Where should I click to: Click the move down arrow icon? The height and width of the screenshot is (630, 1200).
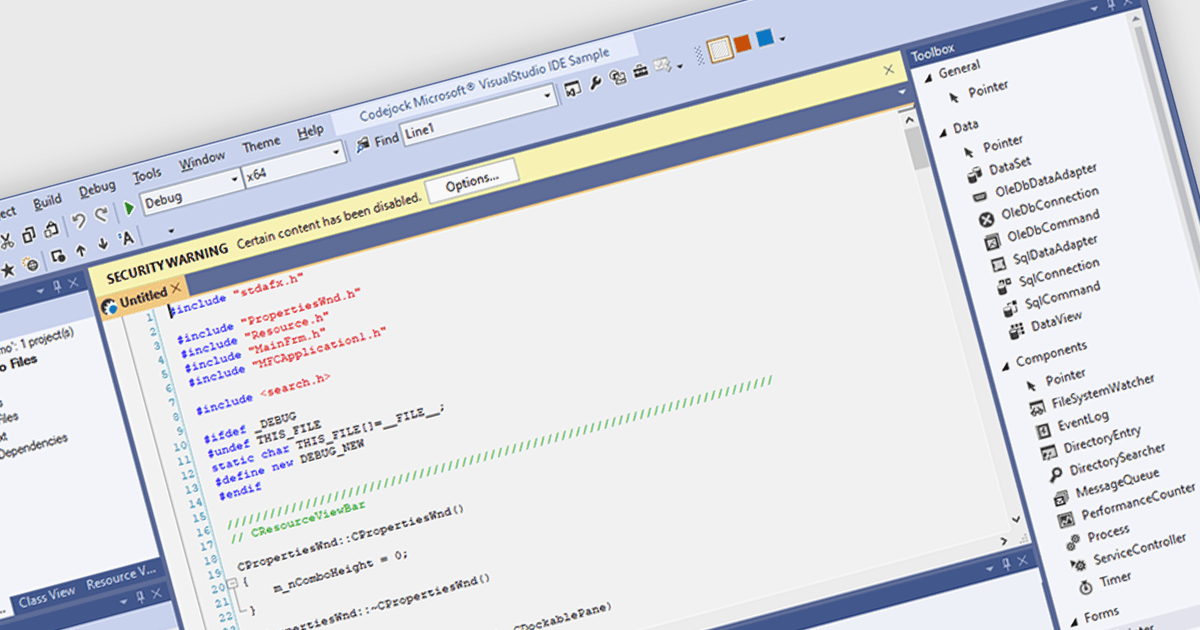pyautogui.click(x=103, y=243)
